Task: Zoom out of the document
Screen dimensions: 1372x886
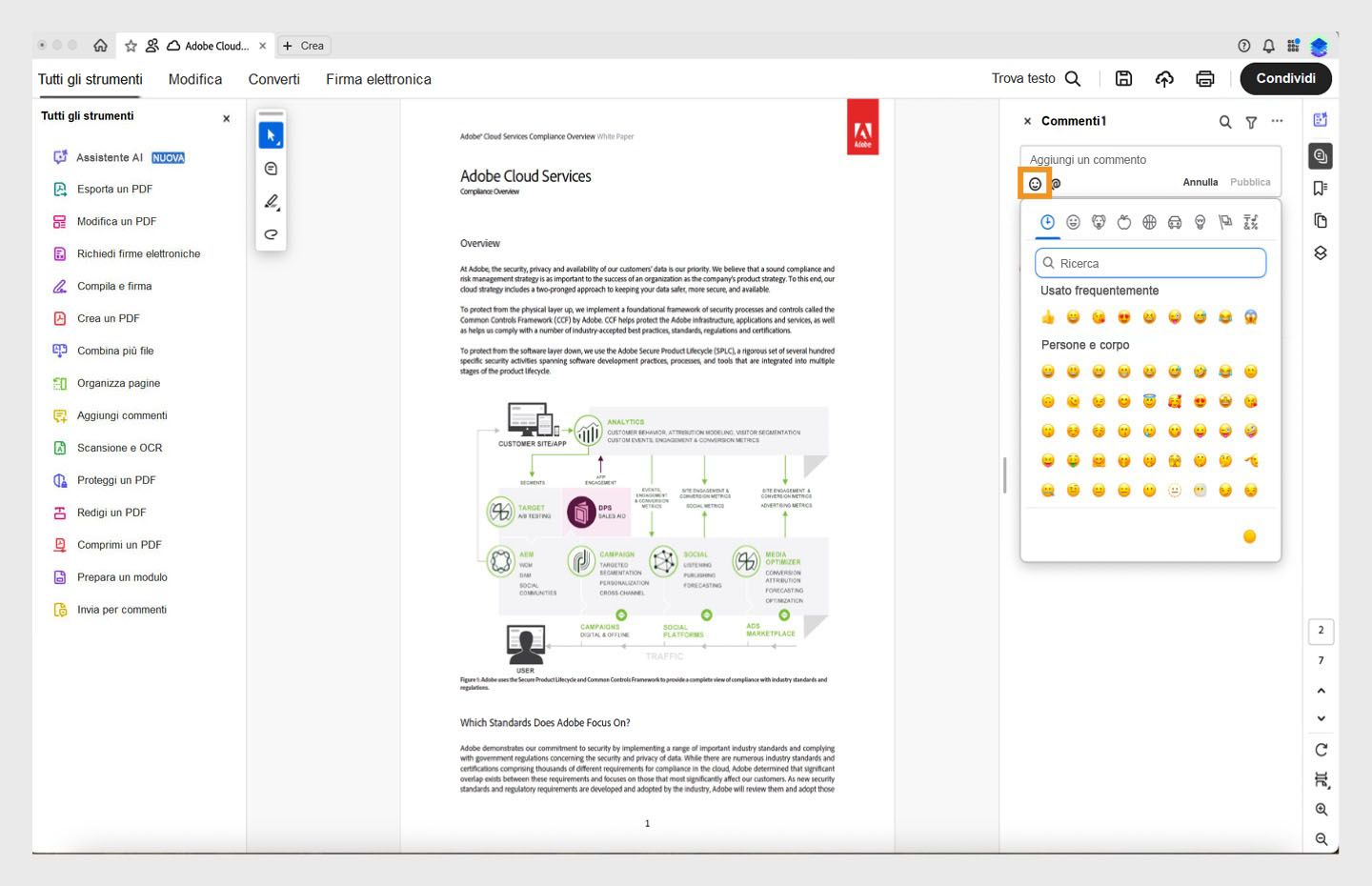Action: tap(1322, 839)
